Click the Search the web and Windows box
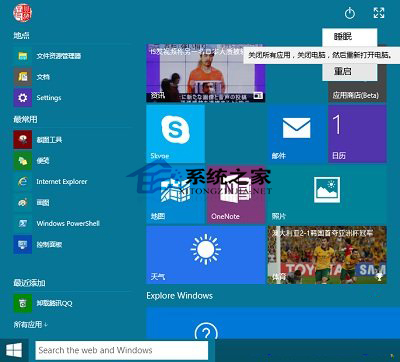The width and height of the screenshot is (400, 362). point(122,350)
